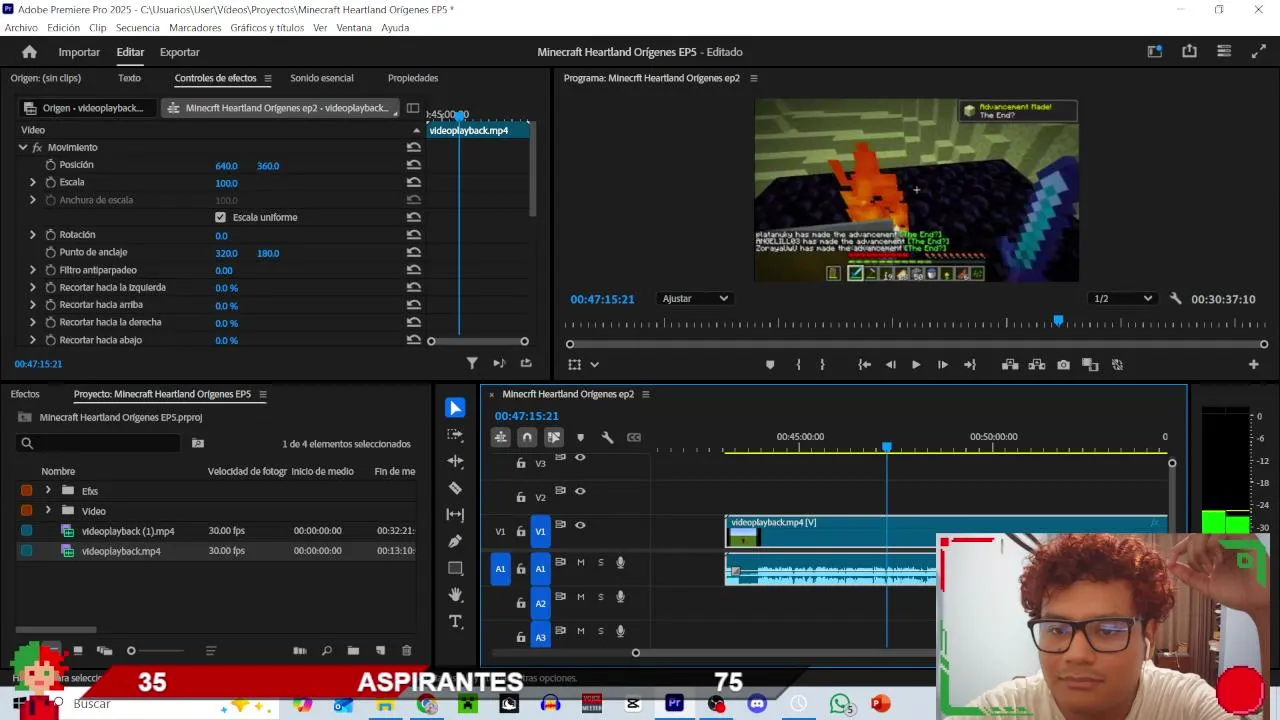Expand the Efxs bin
1280x720 pixels.
pyautogui.click(x=48, y=490)
